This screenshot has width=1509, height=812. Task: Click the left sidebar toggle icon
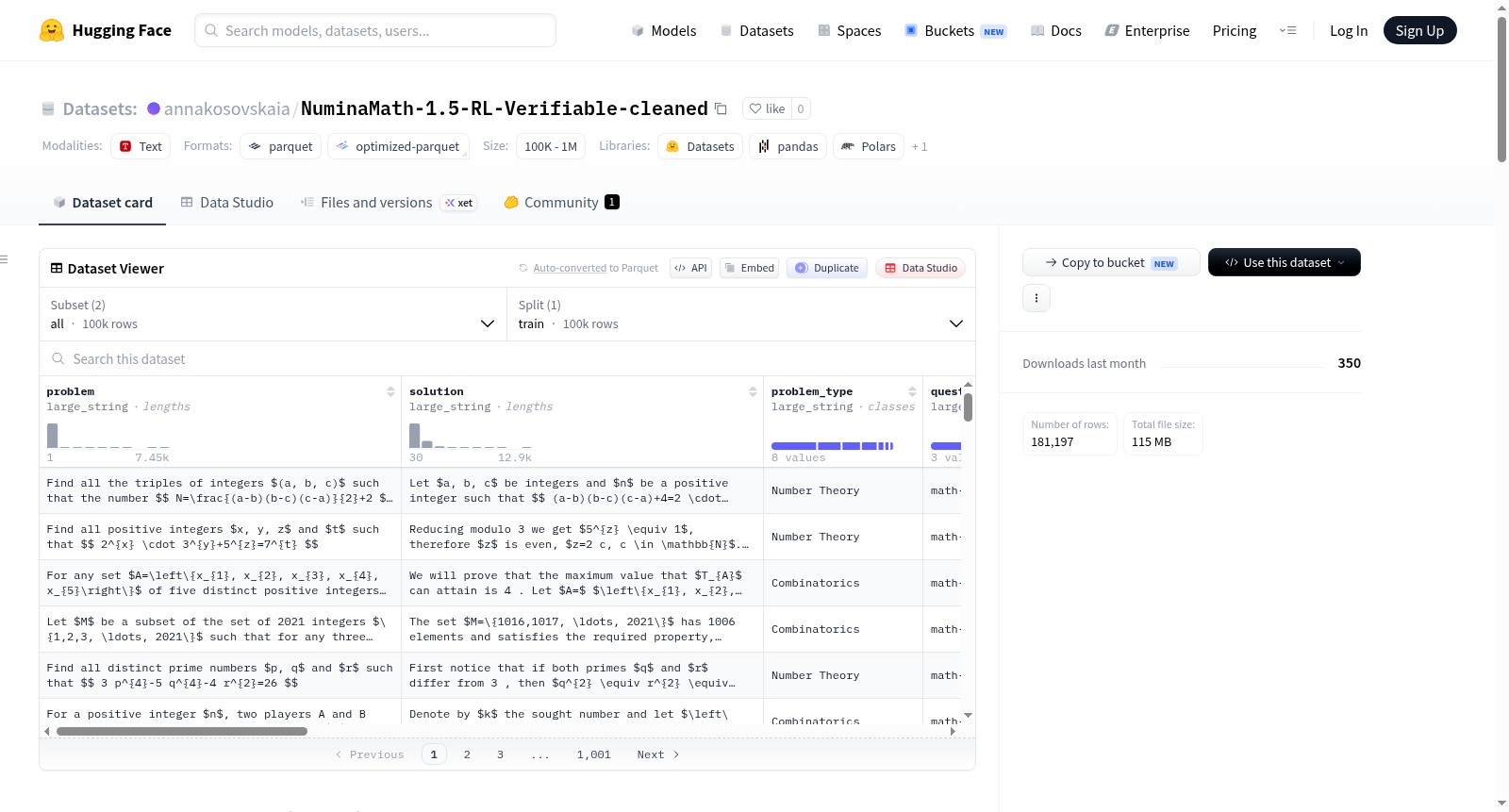[x=4, y=259]
